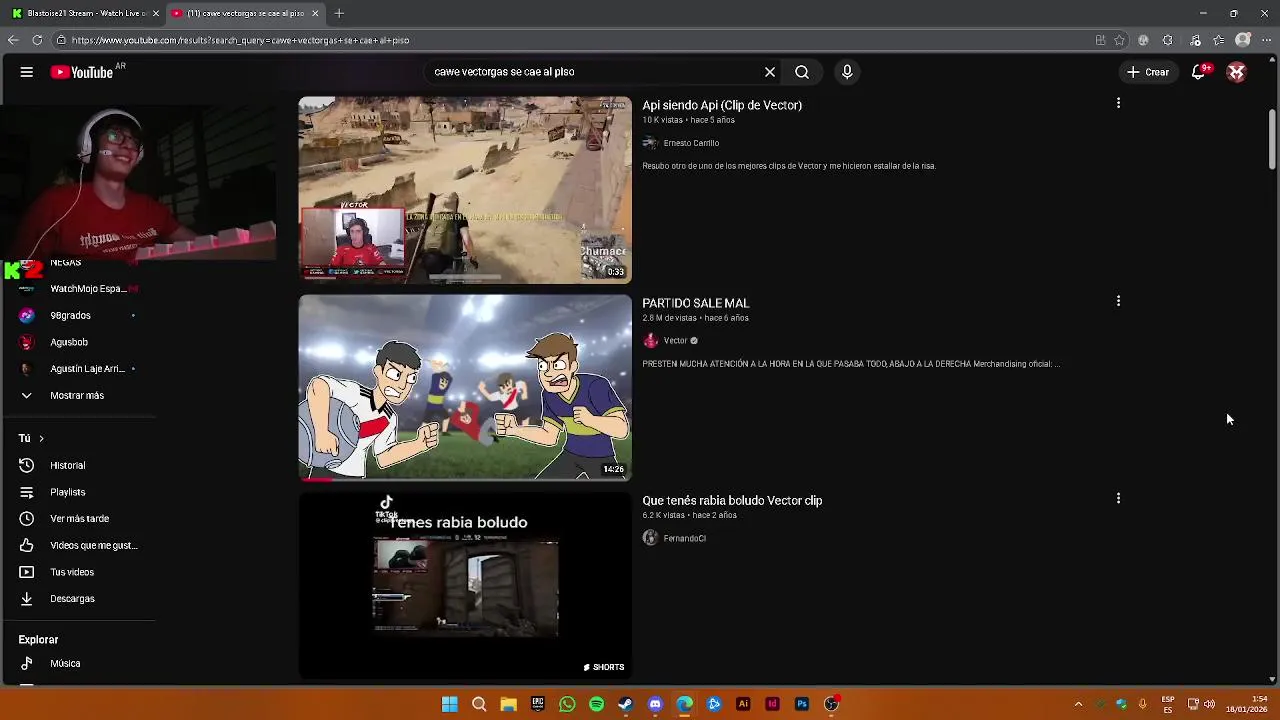
Task: Open YouTube notifications bell
Action: 1199,72
